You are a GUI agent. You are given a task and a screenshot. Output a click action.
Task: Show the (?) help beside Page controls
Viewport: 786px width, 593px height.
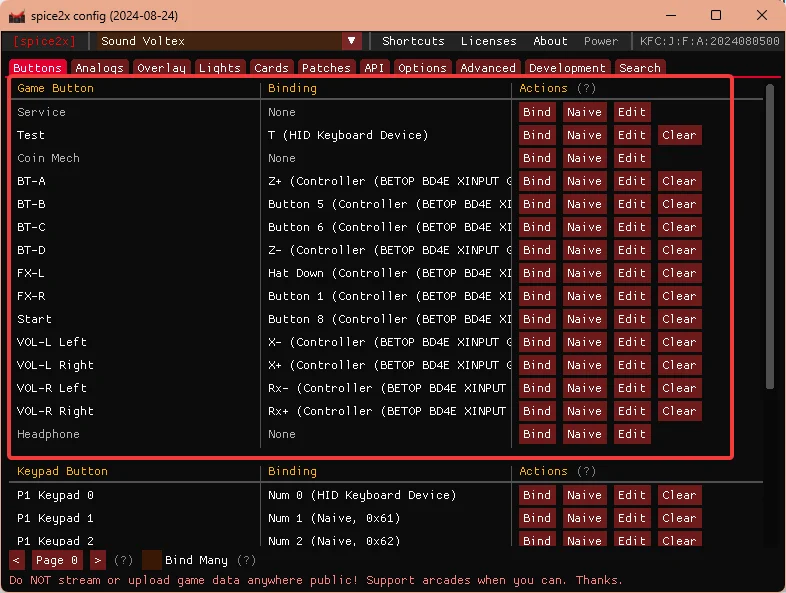click(x=123, y=560)
